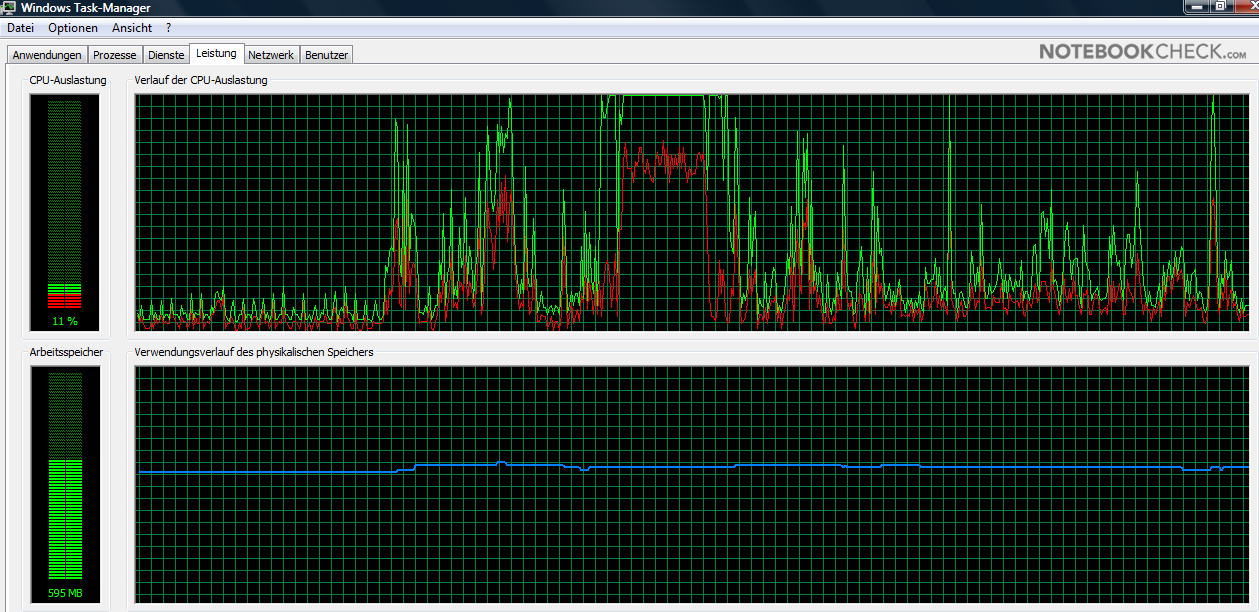Switch to the Dienste tab
The image size is (1259, 612).
pyautogui.click(x=166, y=55)
